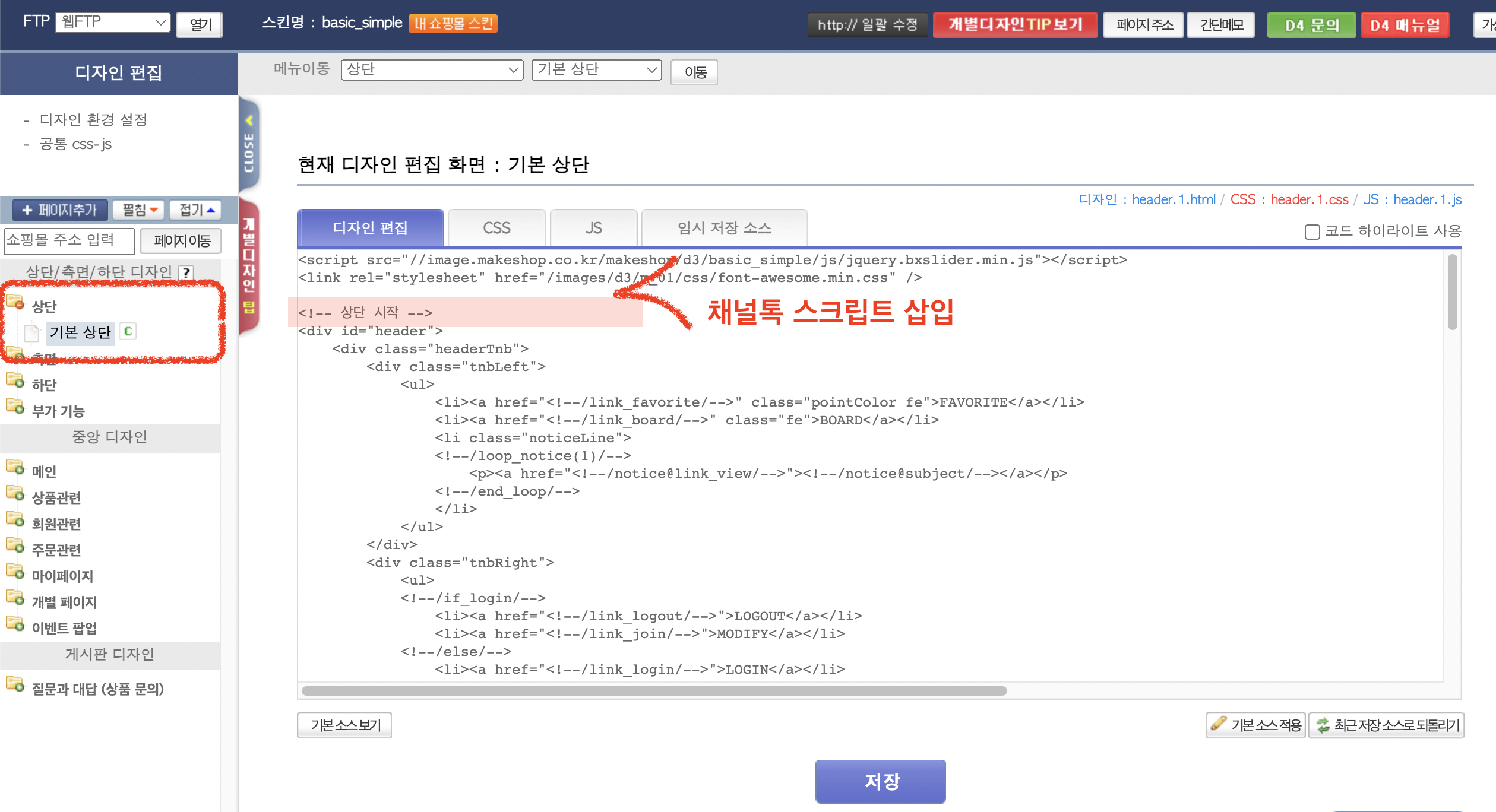Open the 상단 menu move dropdown

[x=432, y=70]
